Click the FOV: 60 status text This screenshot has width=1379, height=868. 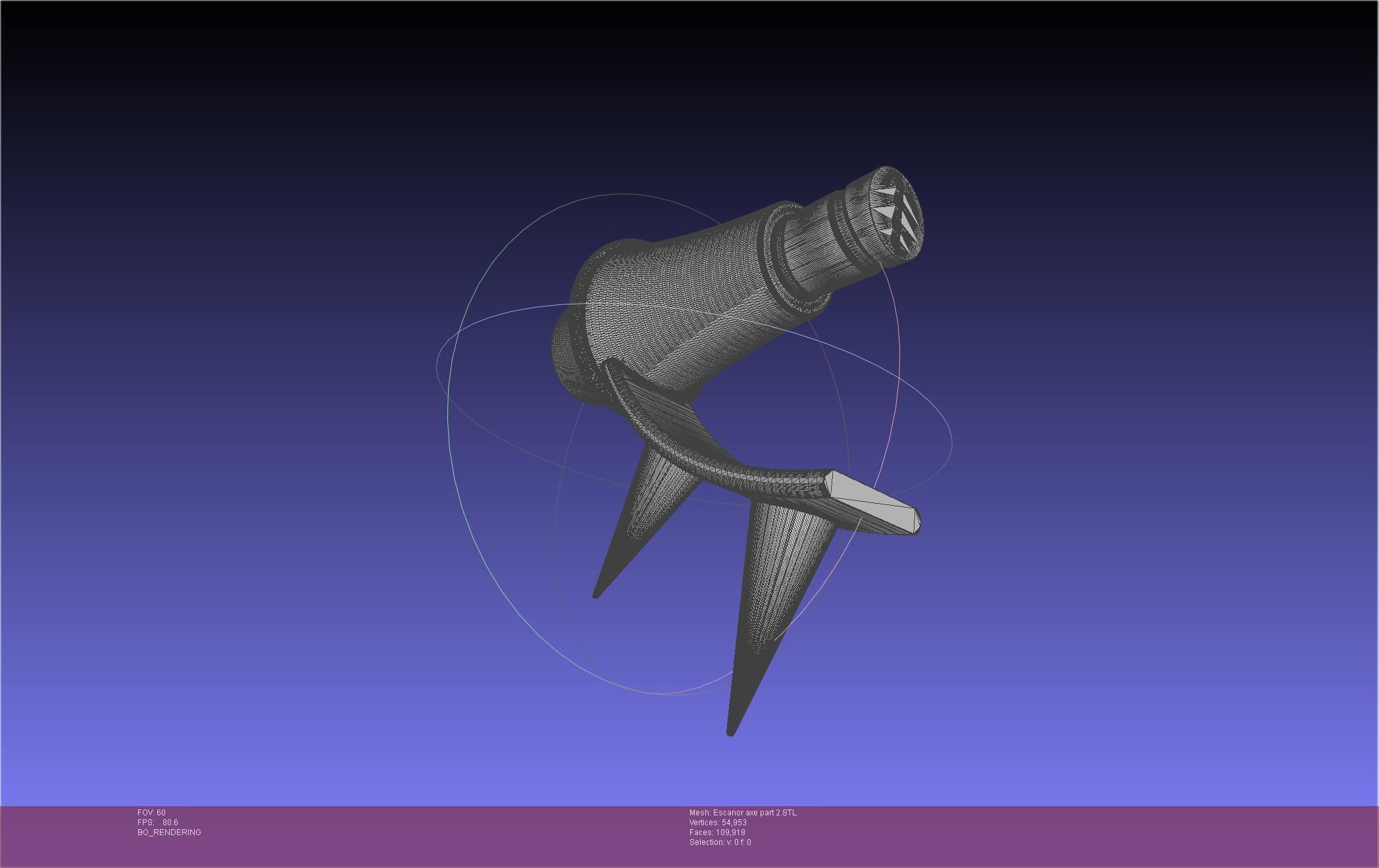[x=151, y=813]
